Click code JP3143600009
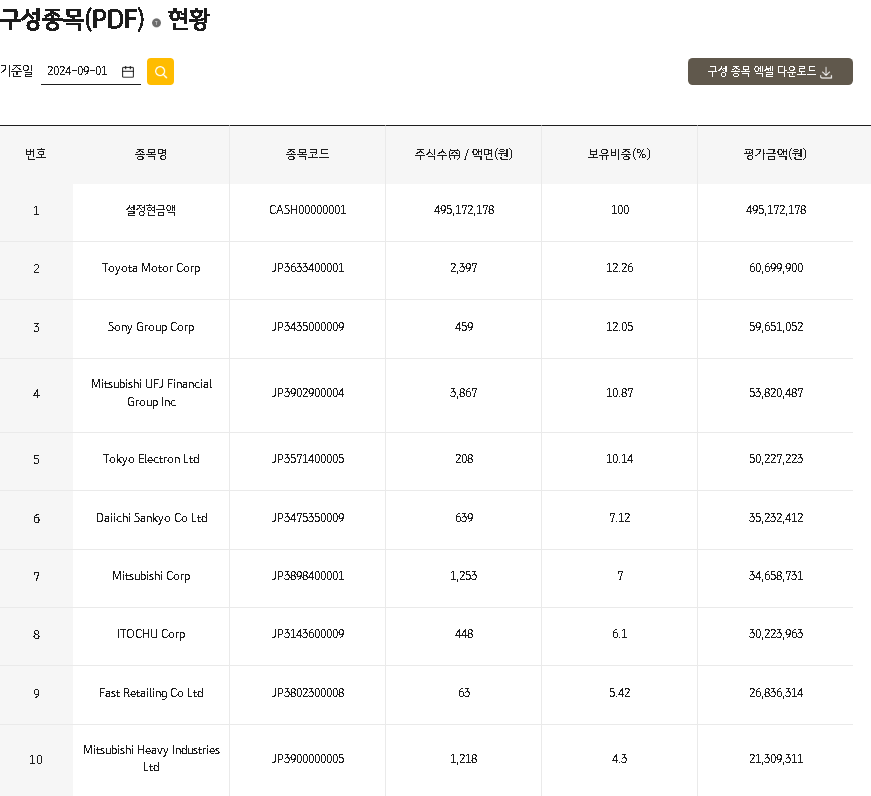The width and height of the screenshot is (871, 796). pos(308,634)
